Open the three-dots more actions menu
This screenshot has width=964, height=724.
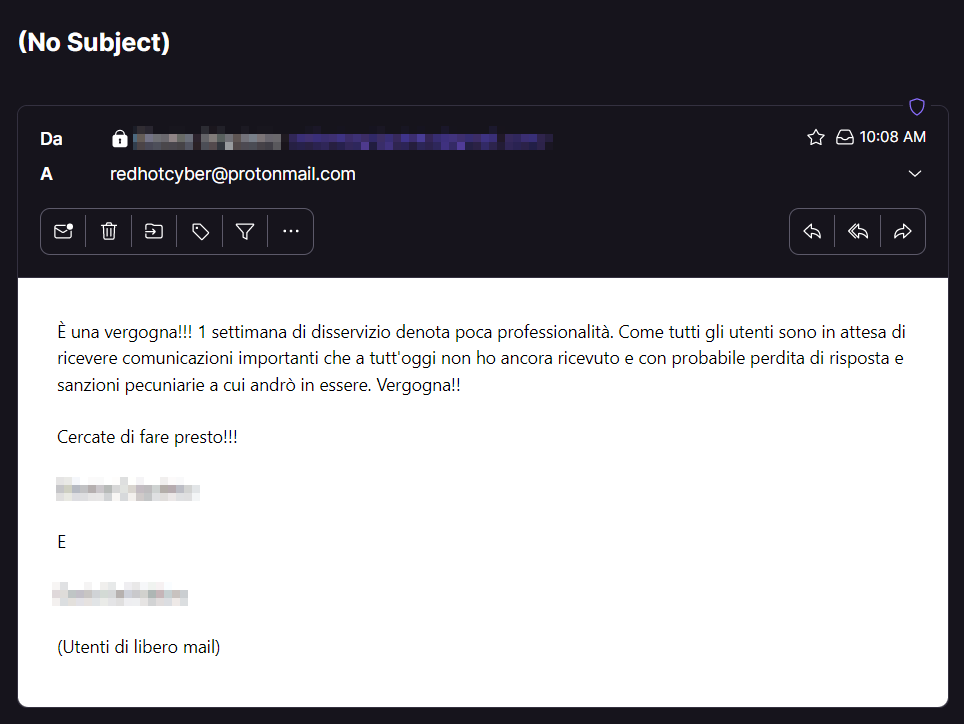pos(291,232)
